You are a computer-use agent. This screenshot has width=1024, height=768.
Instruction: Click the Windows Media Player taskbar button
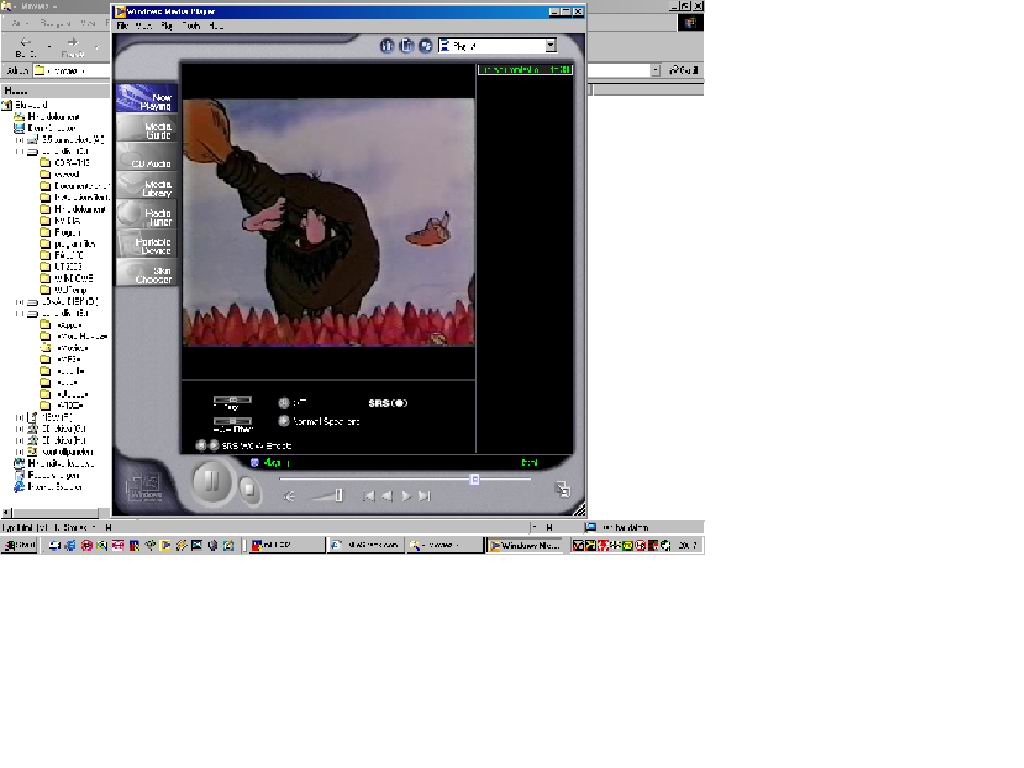pos(524,545)
